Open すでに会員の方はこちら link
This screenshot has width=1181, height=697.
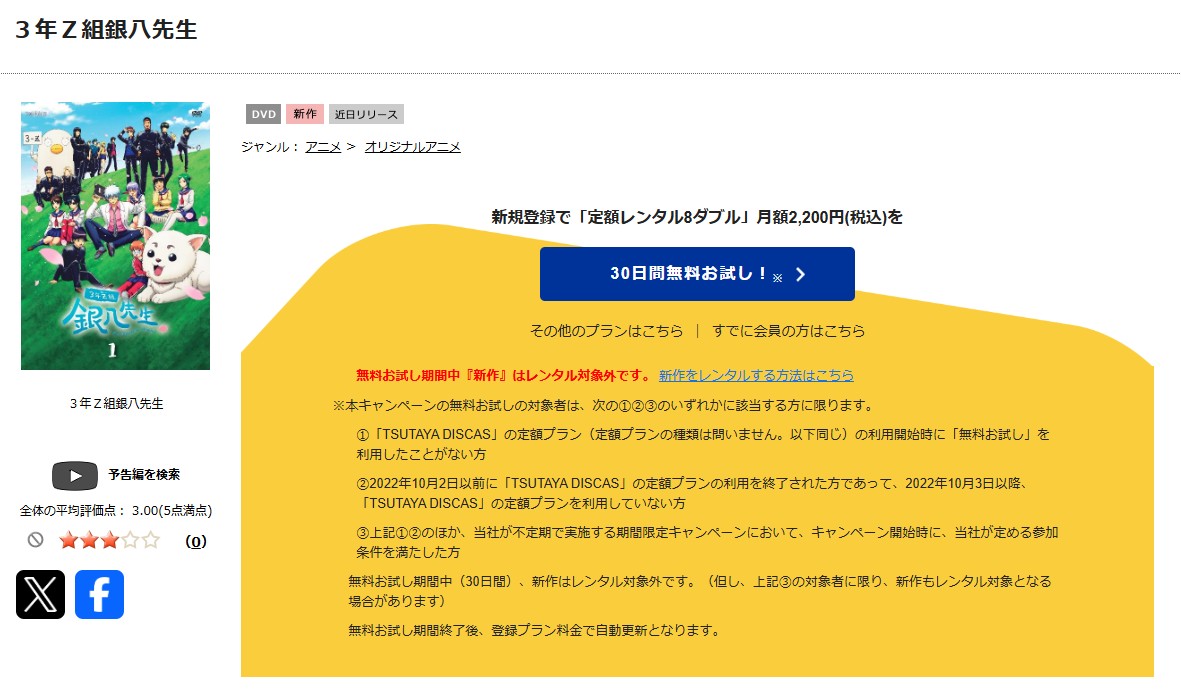point(788,331)
